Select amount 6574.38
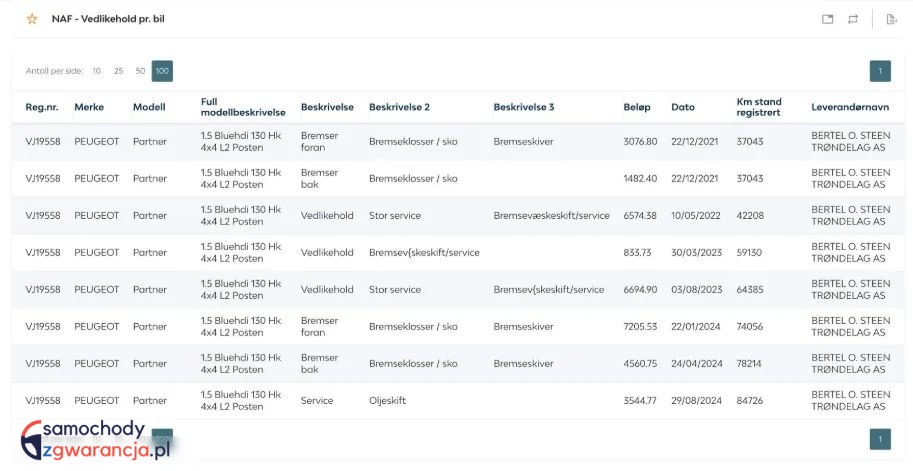 click(640, 215)
